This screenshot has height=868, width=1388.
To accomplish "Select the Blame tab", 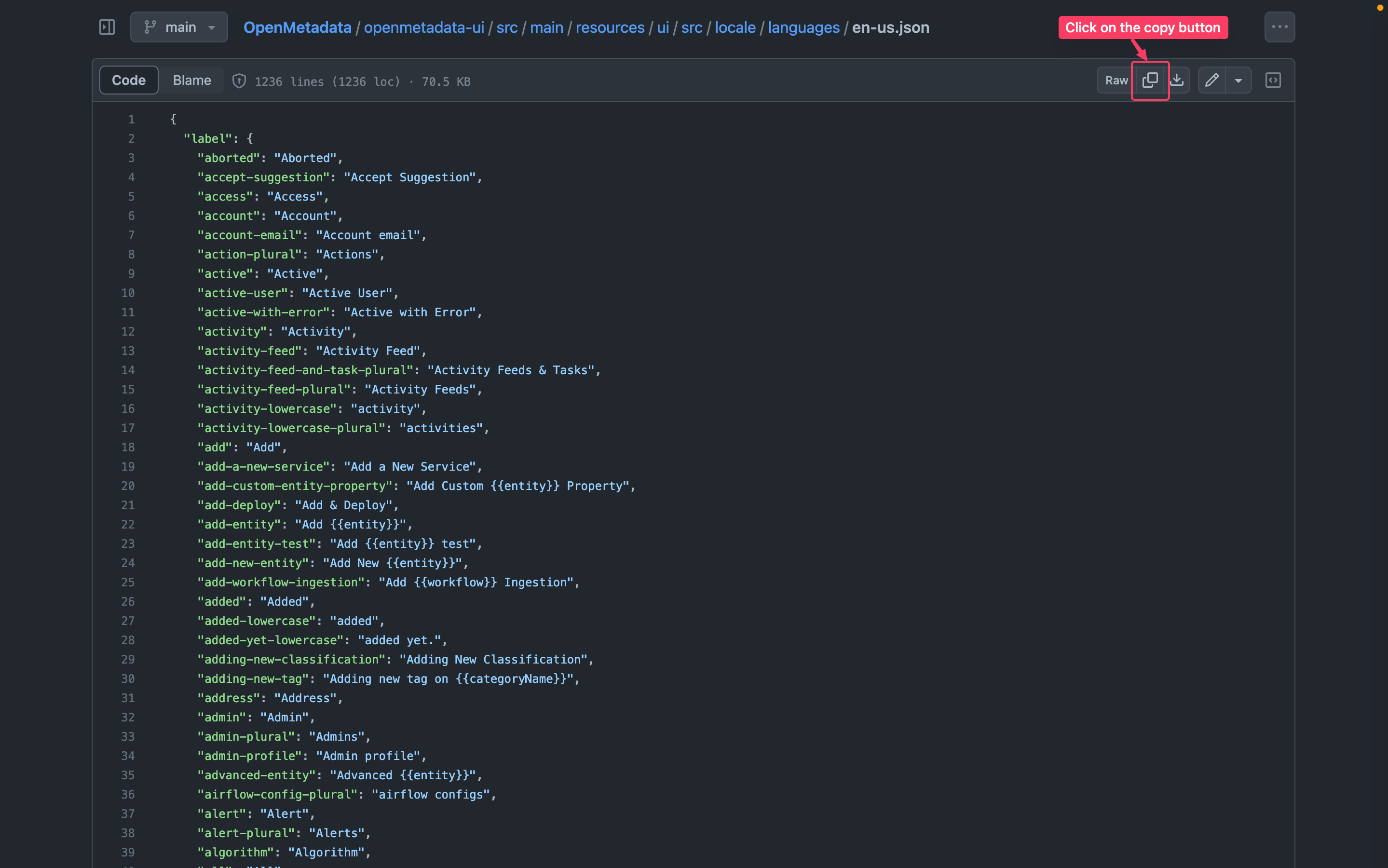I will point(192,81).
